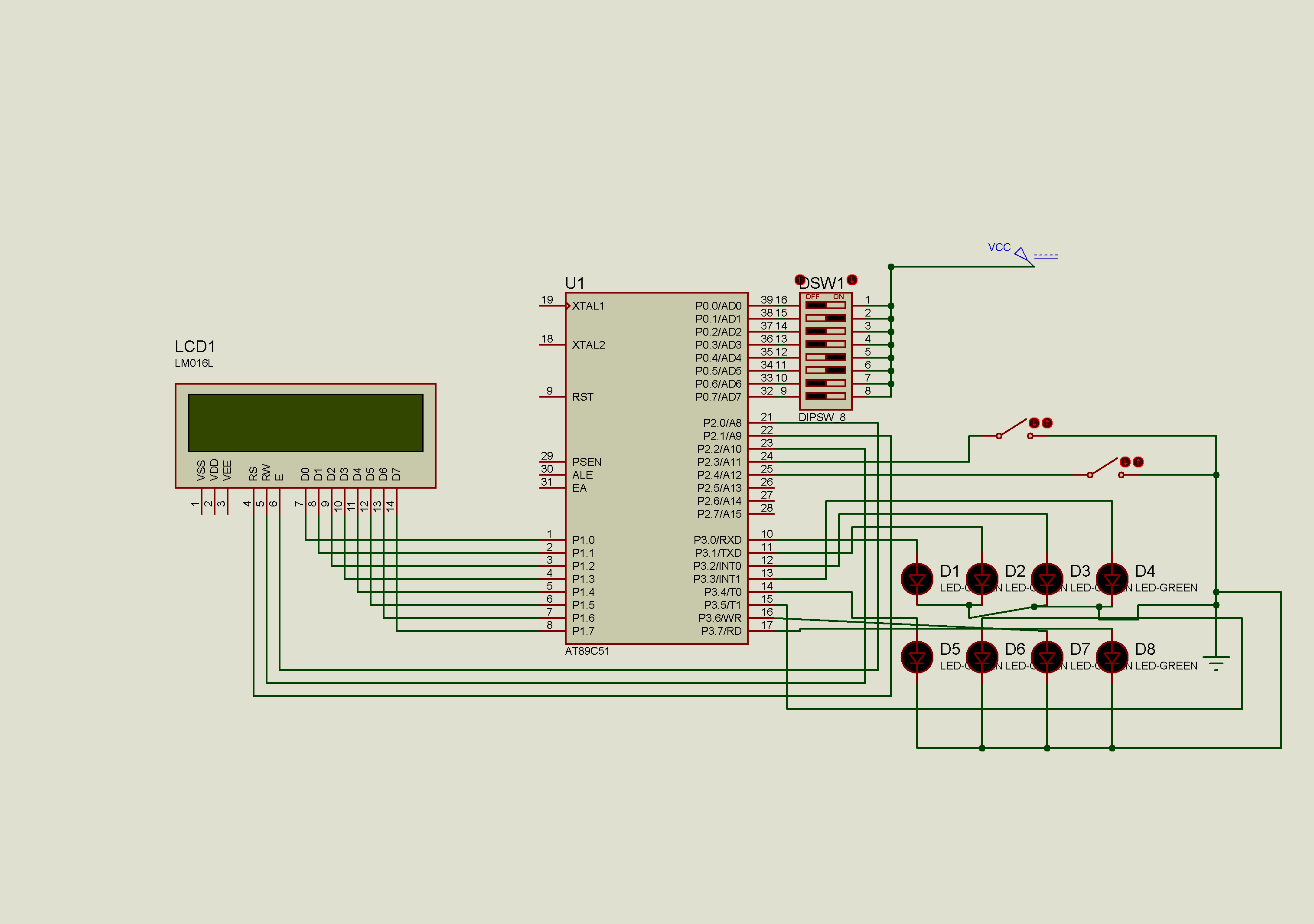This screenshot has width=1314, height=924.
Task: Click the ALE pin label
Action: 583,475
